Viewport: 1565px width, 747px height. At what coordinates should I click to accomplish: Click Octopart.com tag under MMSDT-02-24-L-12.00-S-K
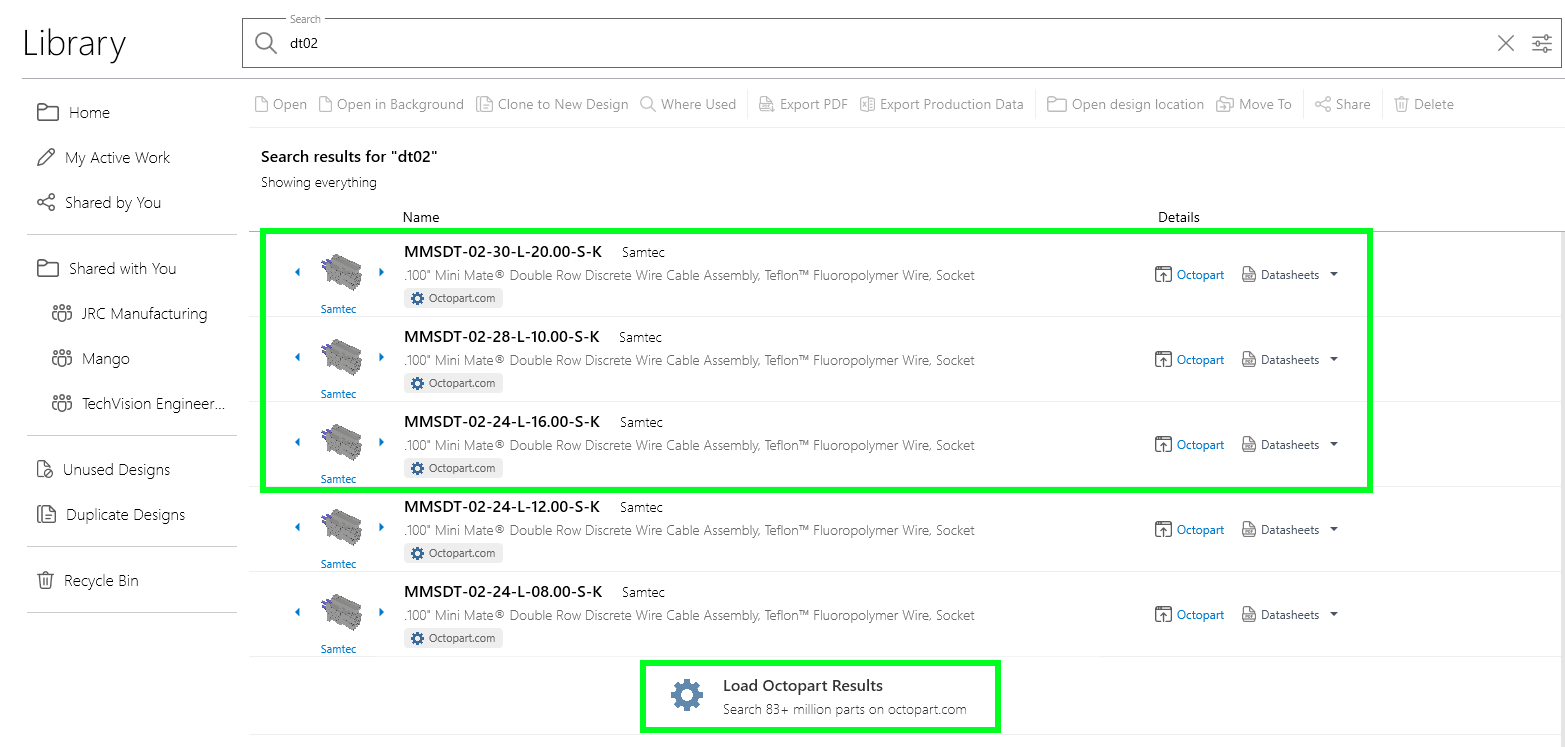453,553
